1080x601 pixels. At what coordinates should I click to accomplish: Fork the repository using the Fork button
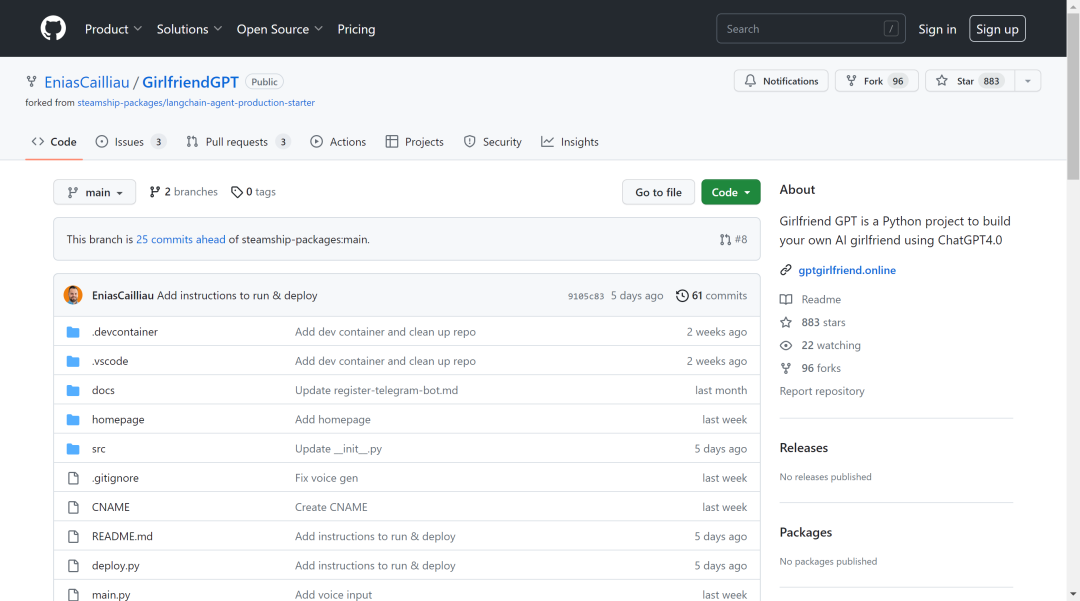872,81
